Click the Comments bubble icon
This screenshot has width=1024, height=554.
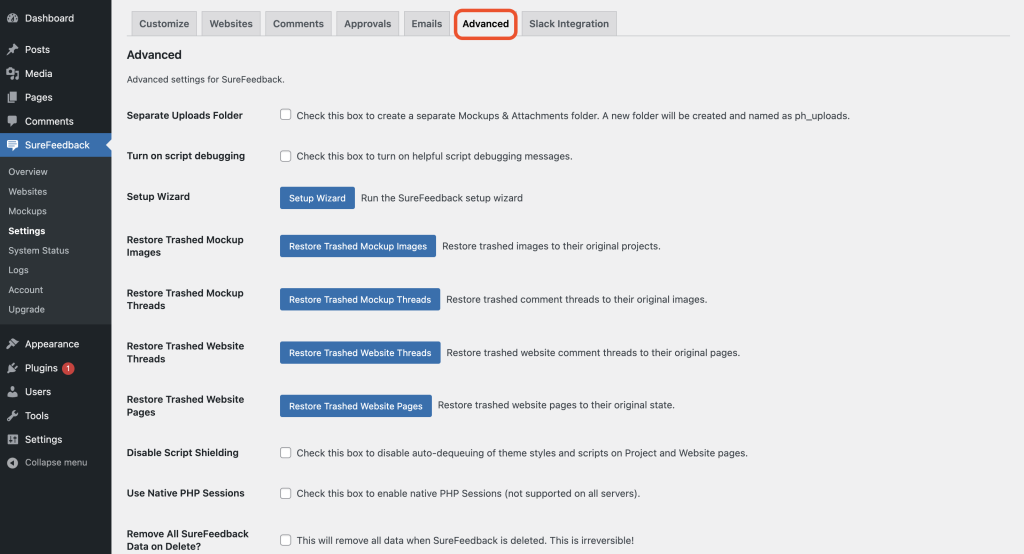point(12,122)
